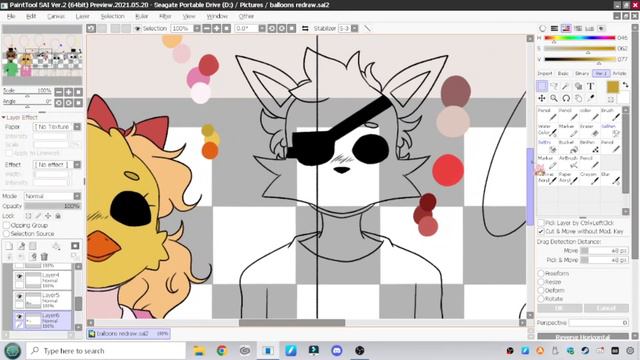Image resolution: width=640 pixels, height=360 pixels.
Task: Open the rotation angle dropdown
Action: [x=262, y=28]
